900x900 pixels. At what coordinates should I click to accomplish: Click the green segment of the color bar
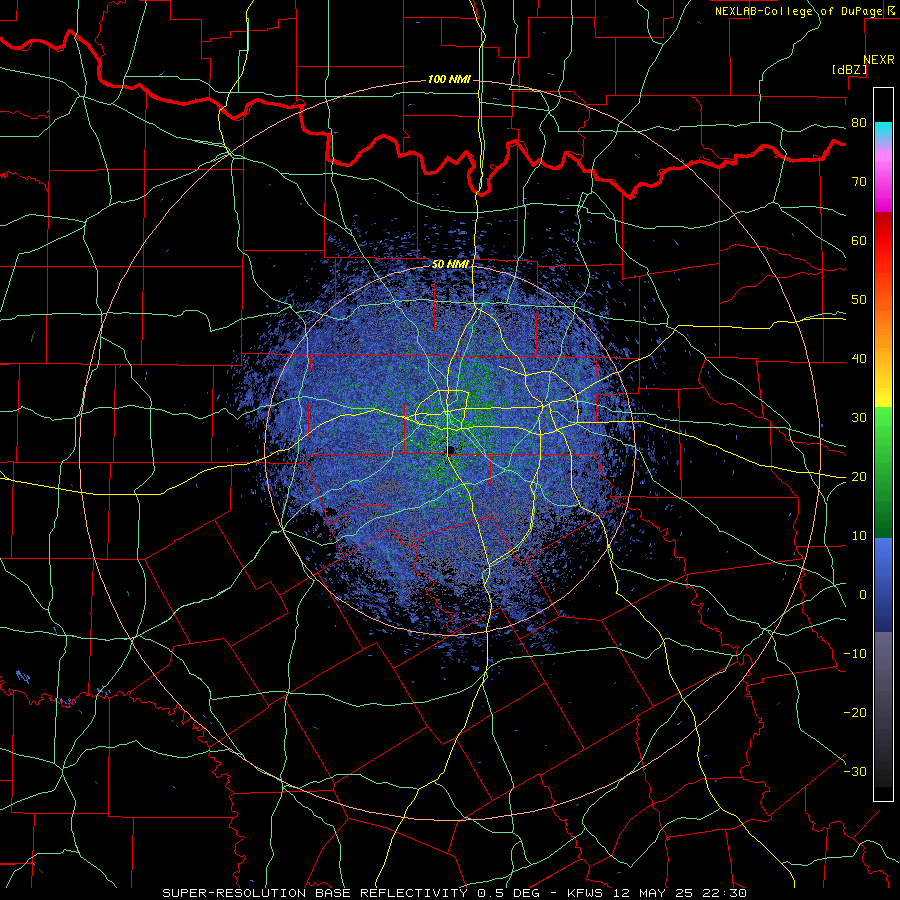coord(883,472)
